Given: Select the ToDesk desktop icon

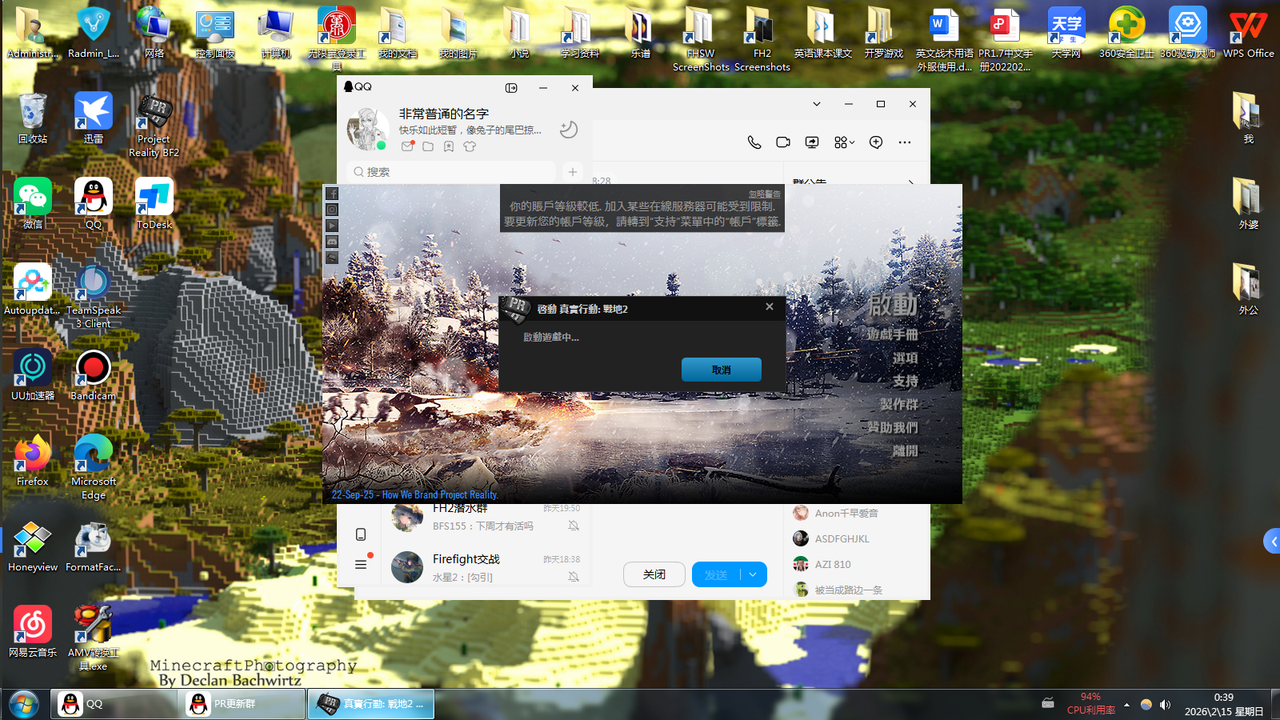Looking at the screenshot, I should pos(154,204).
